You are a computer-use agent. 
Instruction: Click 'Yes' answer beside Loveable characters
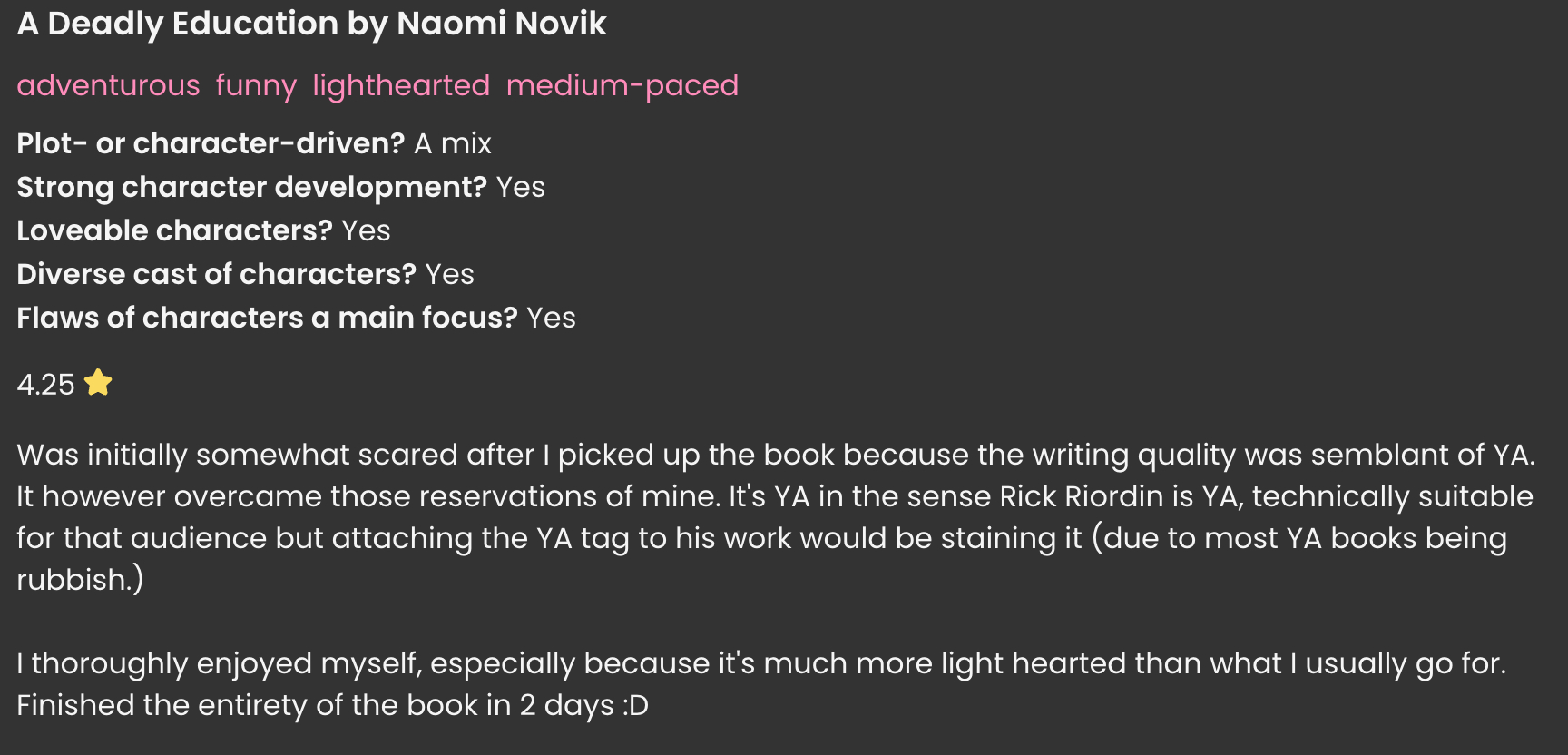tap(366, 230)
